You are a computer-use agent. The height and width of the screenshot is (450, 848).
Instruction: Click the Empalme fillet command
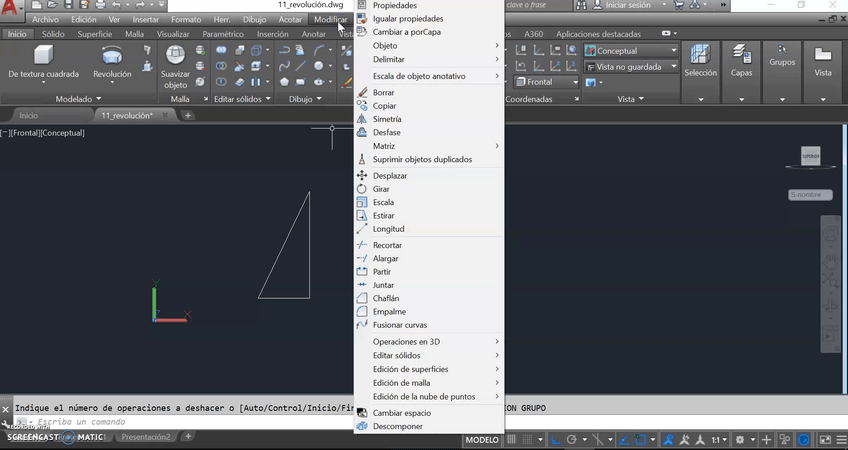click(389, 311)
